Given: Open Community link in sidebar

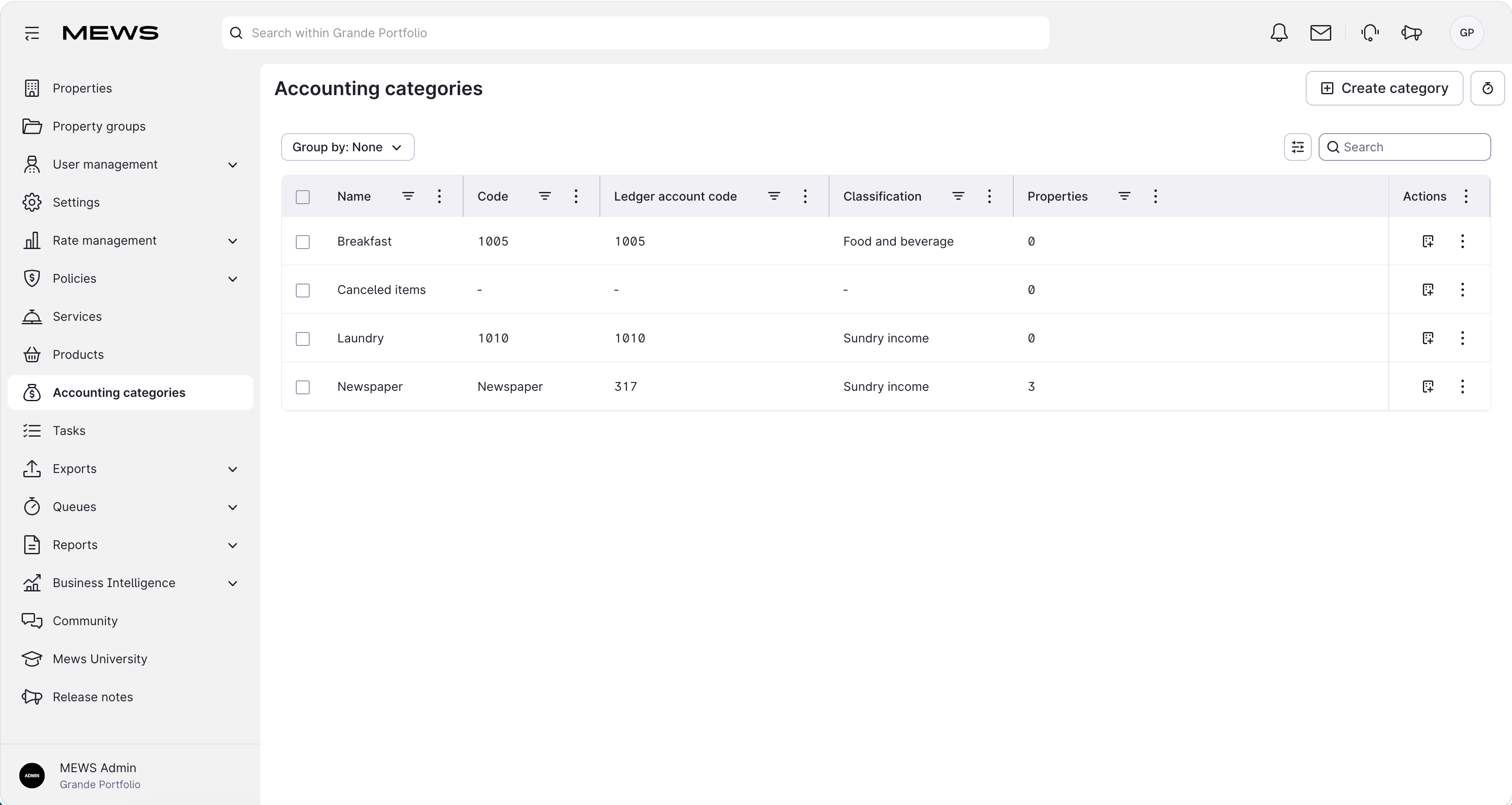Looking at the screenshot, I should click(130, 621).
